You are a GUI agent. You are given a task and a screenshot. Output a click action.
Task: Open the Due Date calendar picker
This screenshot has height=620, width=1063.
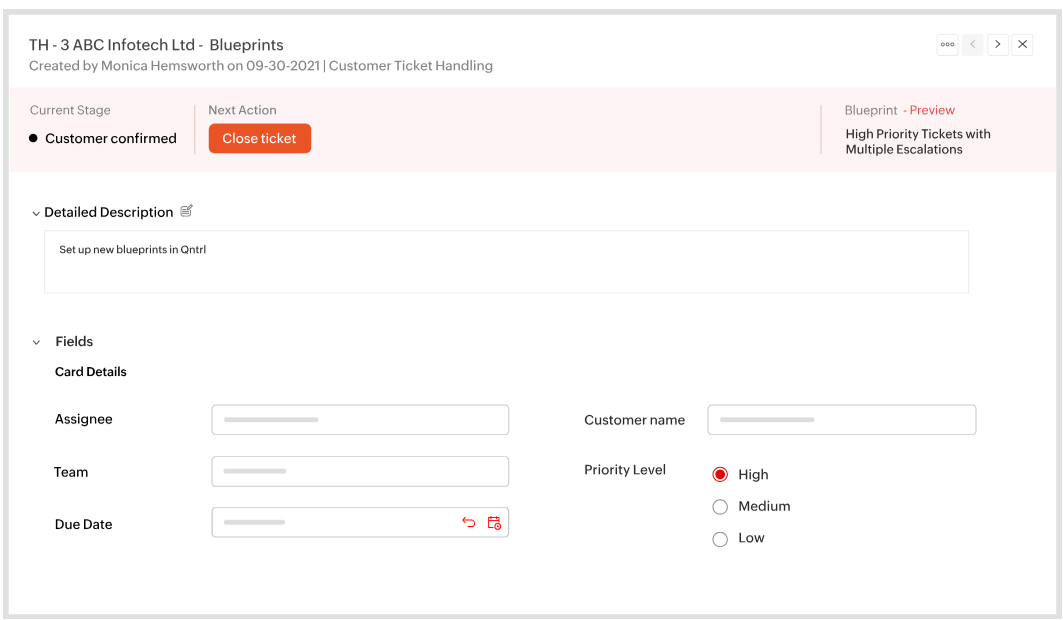click(494, 522)
